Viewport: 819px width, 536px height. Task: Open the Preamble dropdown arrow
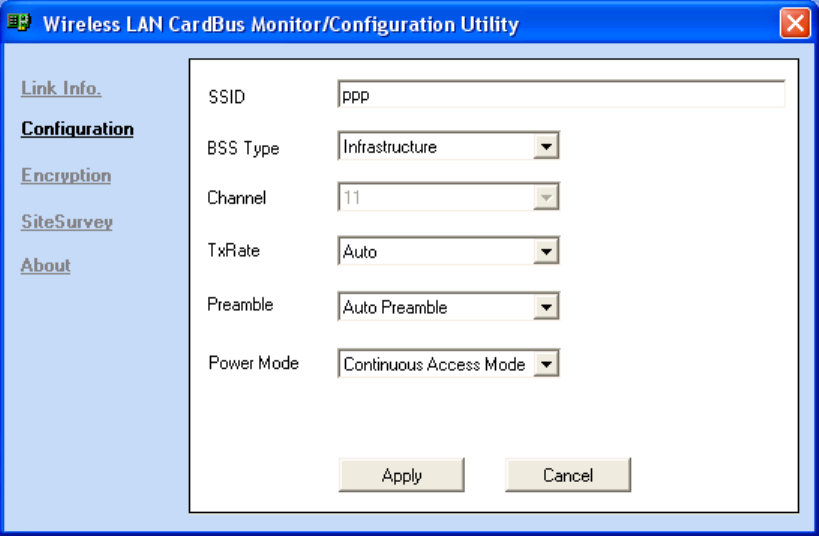pos(546,307)
